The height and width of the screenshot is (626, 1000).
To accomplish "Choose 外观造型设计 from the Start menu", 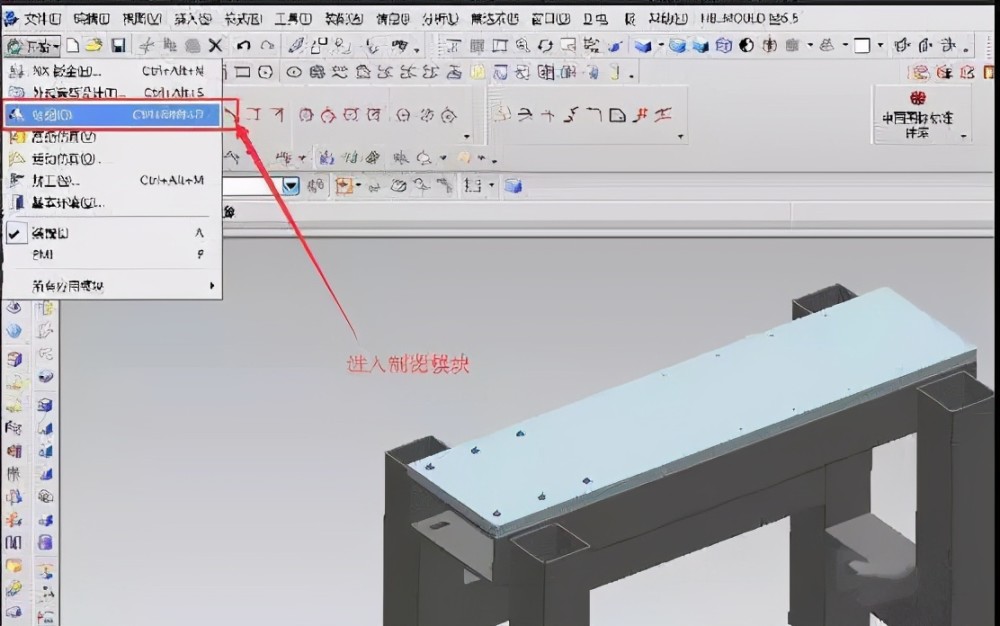I will 112,92.
